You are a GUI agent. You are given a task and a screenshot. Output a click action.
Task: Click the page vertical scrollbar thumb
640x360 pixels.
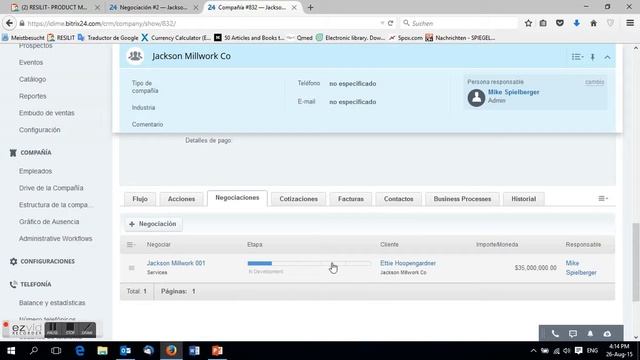point(636,261)
